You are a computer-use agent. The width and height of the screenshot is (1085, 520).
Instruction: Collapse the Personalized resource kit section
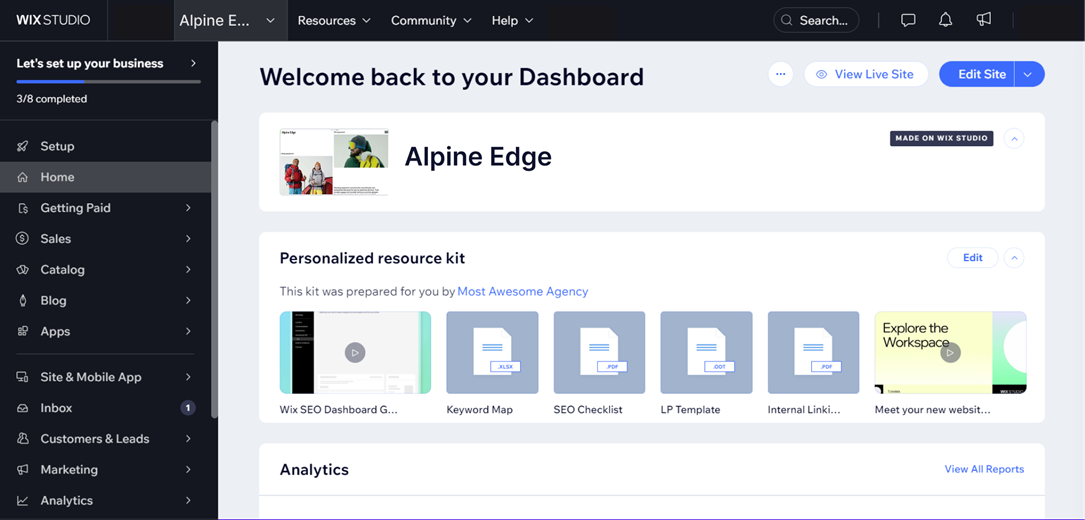(1014, 258)
